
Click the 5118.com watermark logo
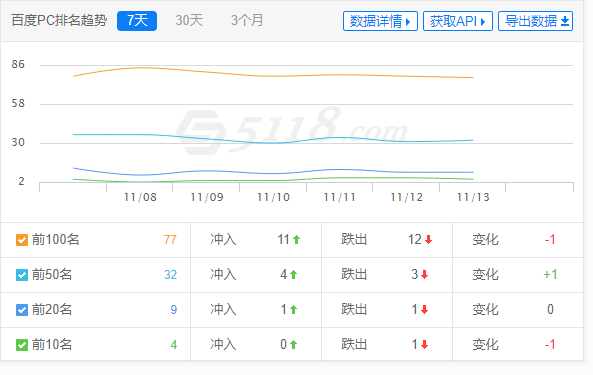(x=293, y=130)
